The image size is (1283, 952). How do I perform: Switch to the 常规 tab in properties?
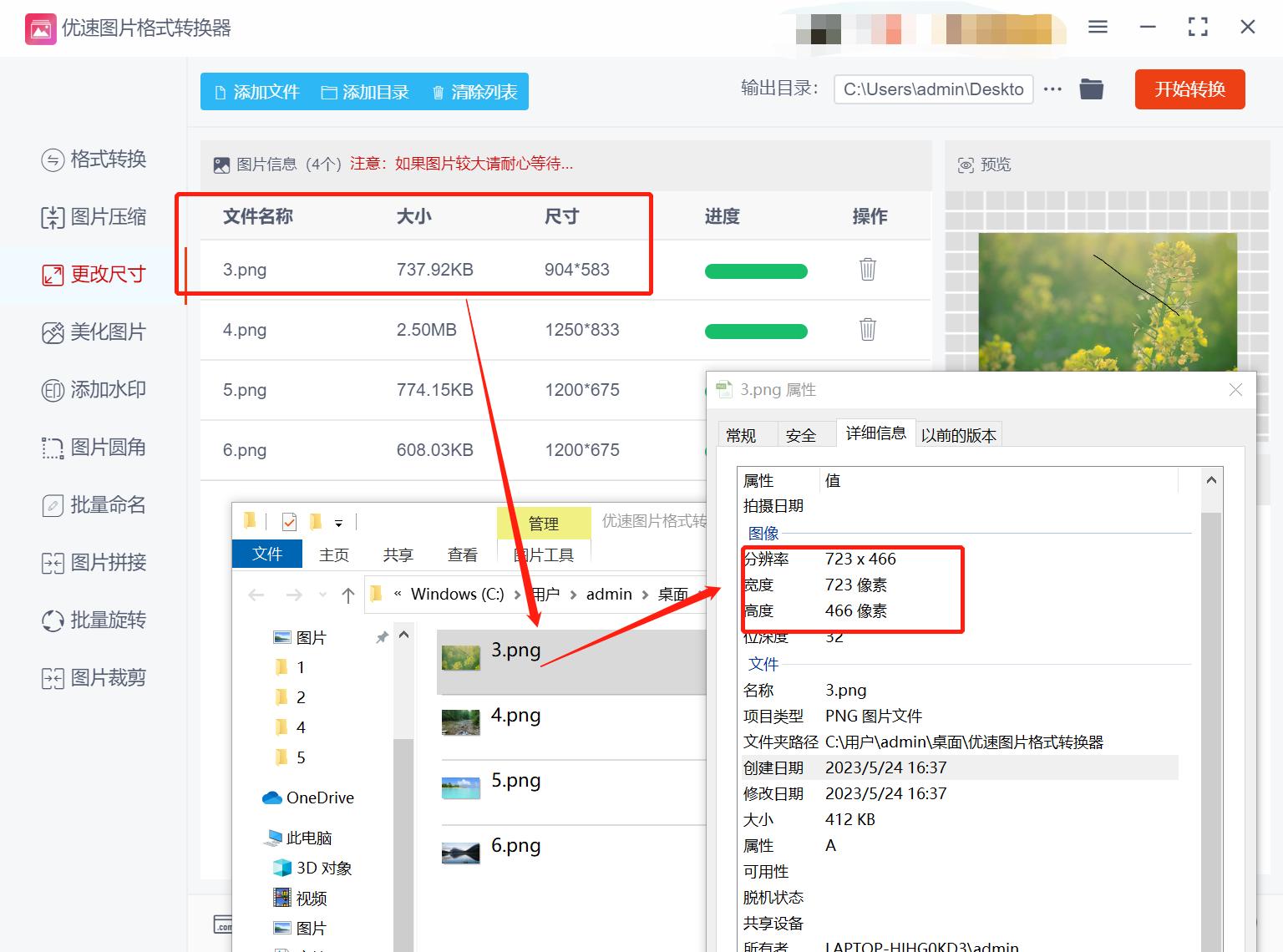743,434
